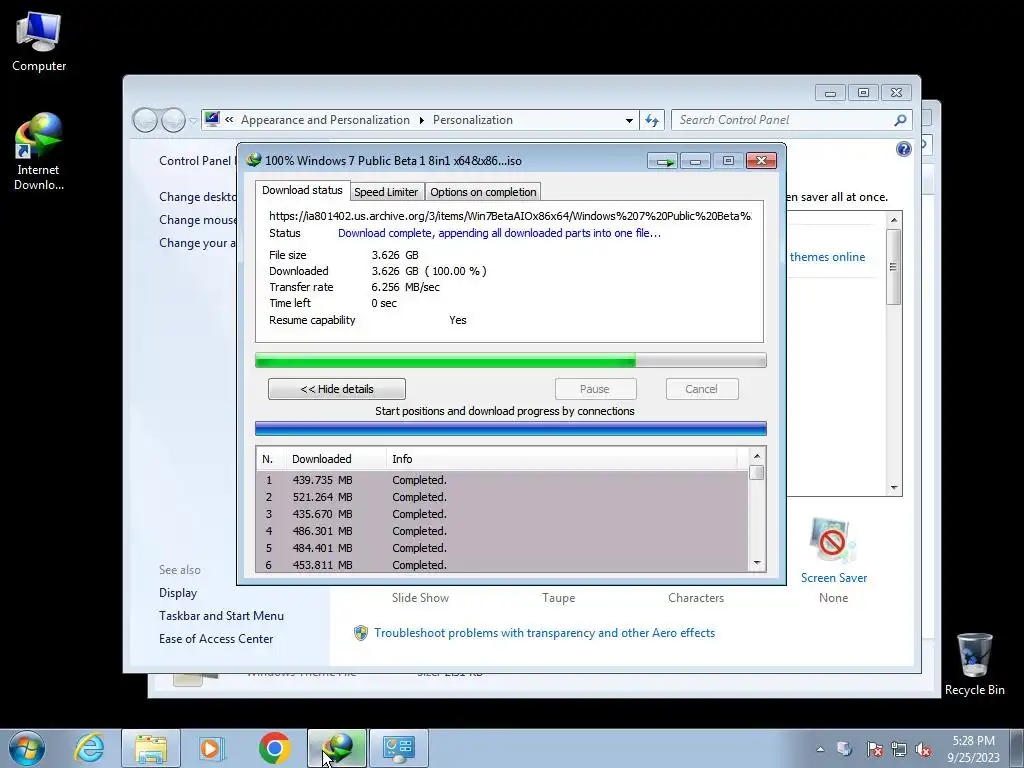Image resolution: width=1024 pixels, height=768 pixels.
Task: Open Display link under See also
Action: point(178,593)
